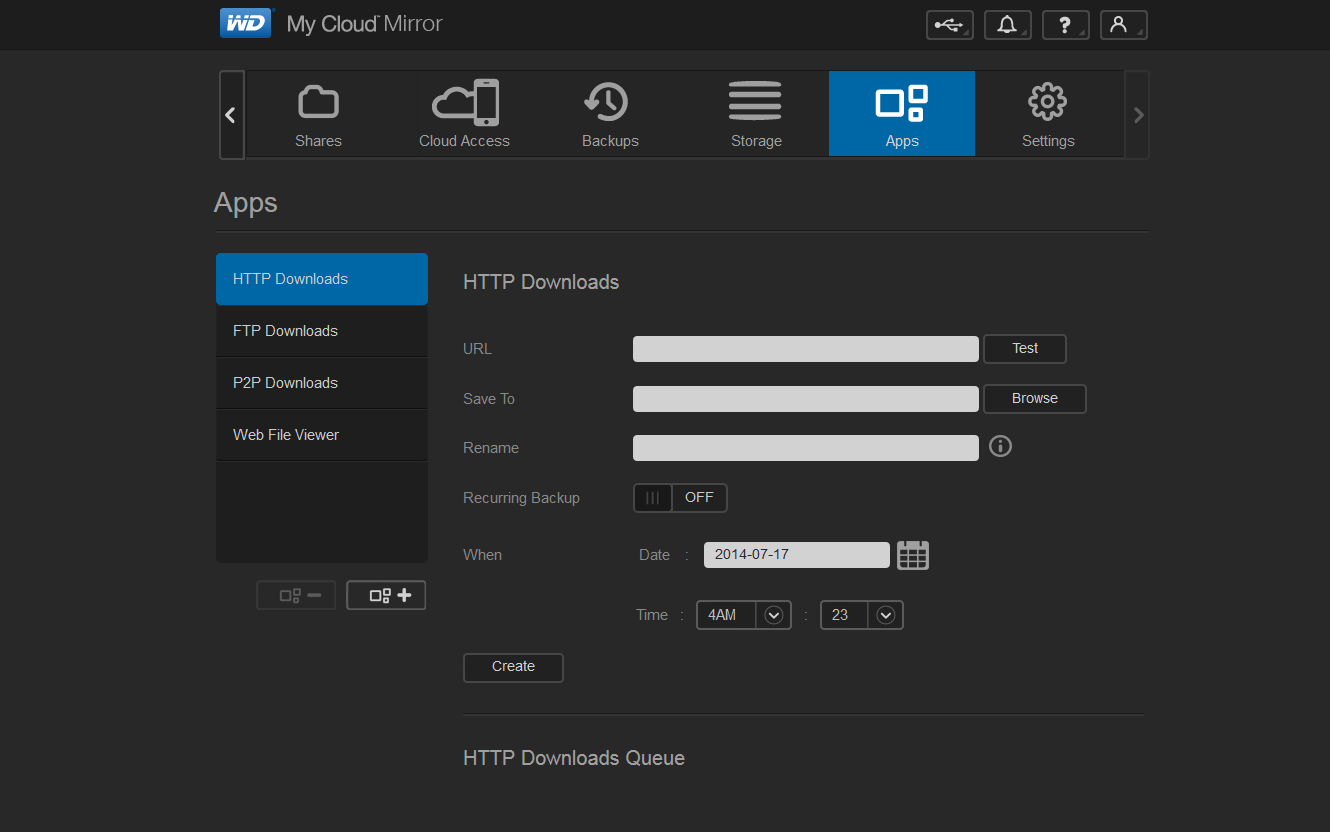
Task: Test the entered URL
Action: 1025,349
